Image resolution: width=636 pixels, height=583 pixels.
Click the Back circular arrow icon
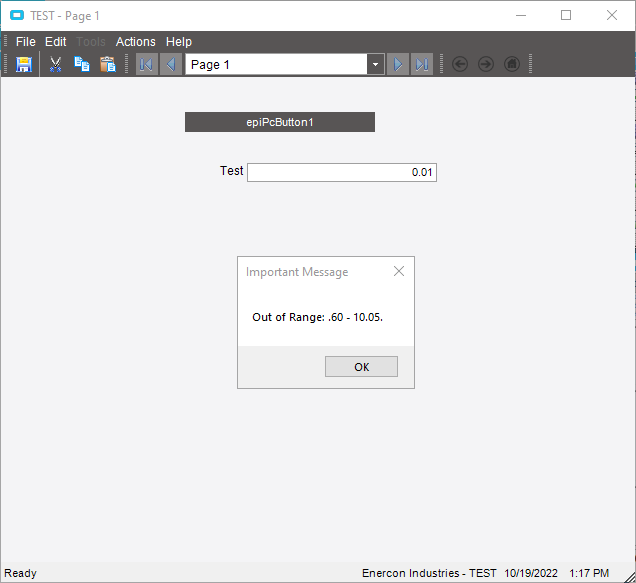(460, 64)
